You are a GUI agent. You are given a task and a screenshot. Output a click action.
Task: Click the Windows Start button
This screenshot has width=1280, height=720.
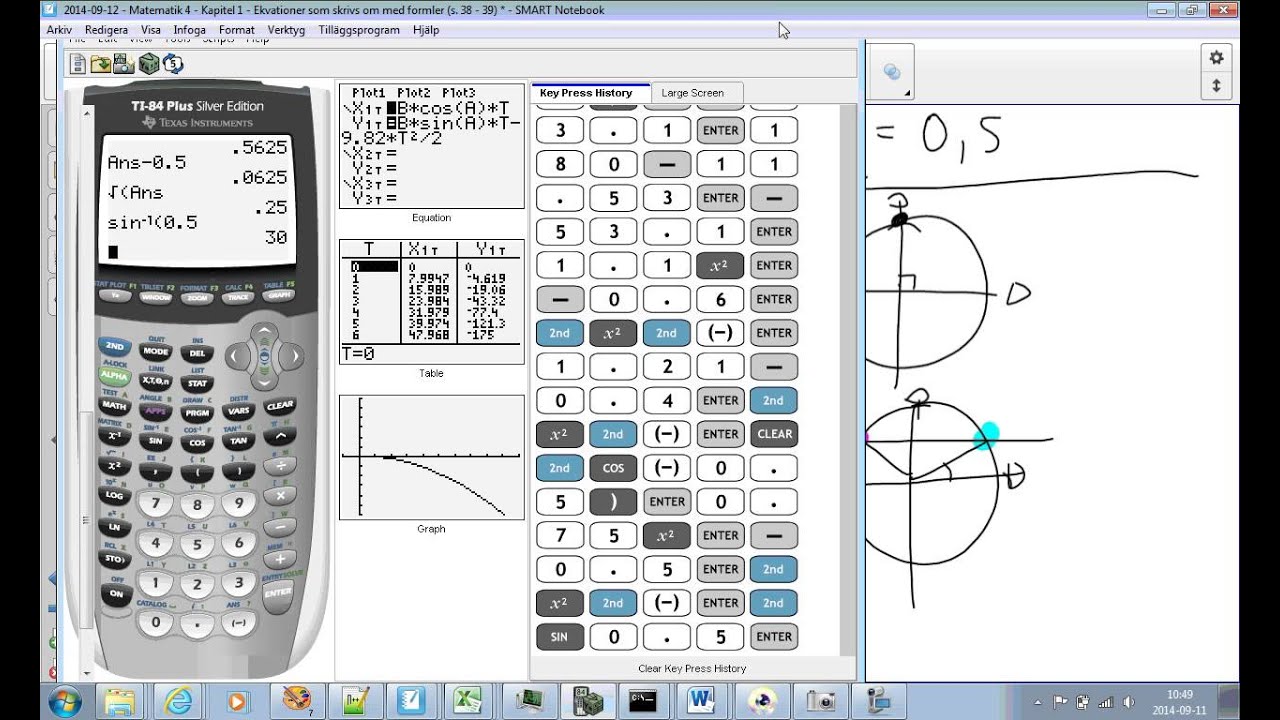tap(64, 700)
